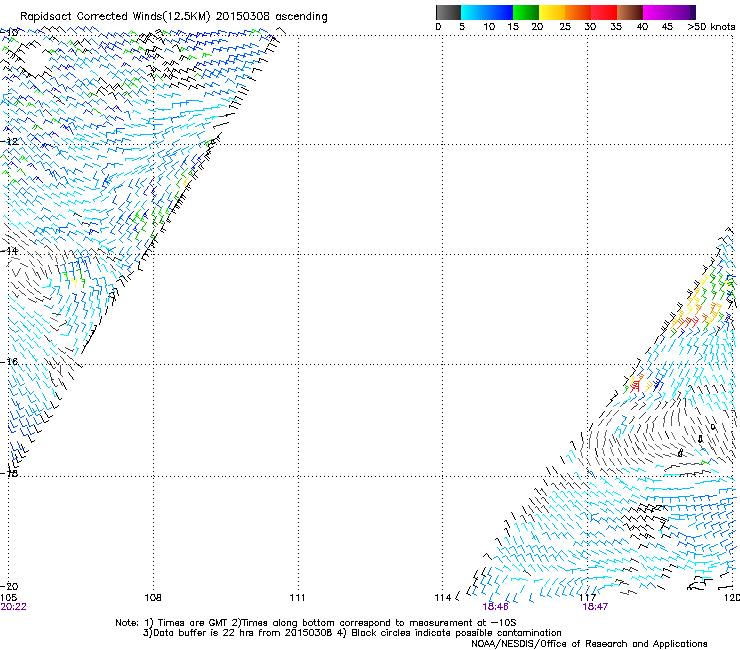The width and height of the screenshot is (740, 650).
Task: Click the purple '18:46' time label
Action: click(x=496, y=607)
